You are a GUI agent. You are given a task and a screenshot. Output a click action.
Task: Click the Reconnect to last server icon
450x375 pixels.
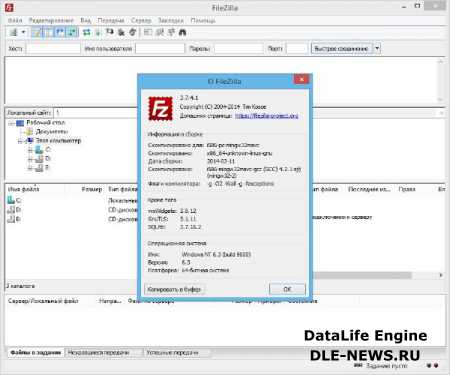pyautogui.click(x=132, y=32)
